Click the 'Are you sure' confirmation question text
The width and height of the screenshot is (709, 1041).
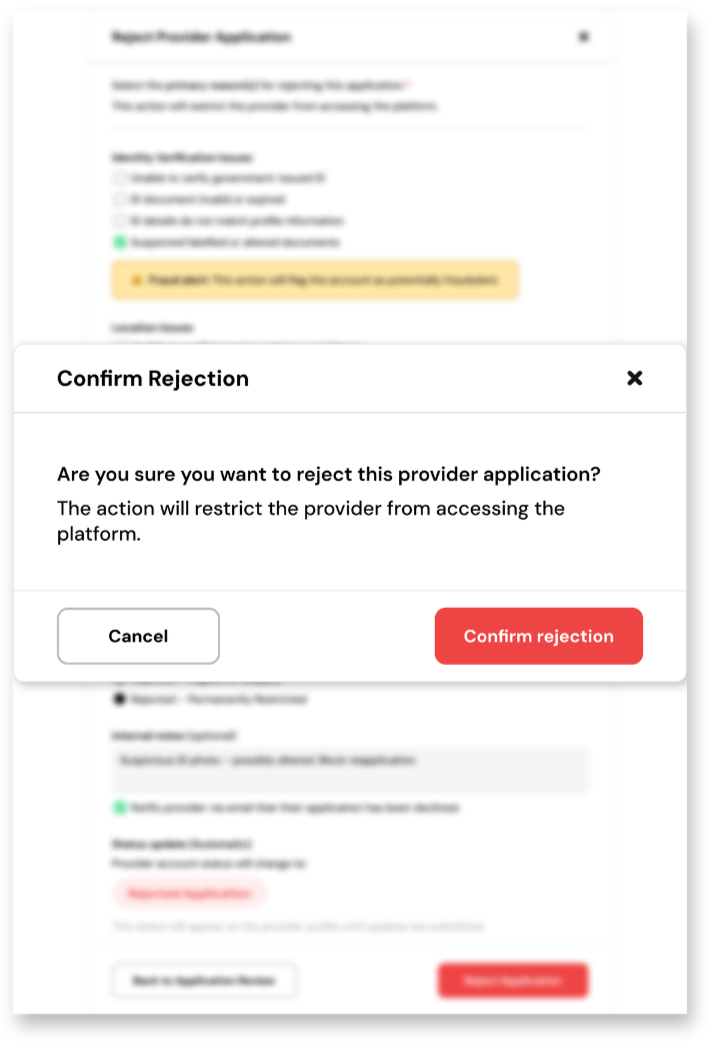click(329, 475)
